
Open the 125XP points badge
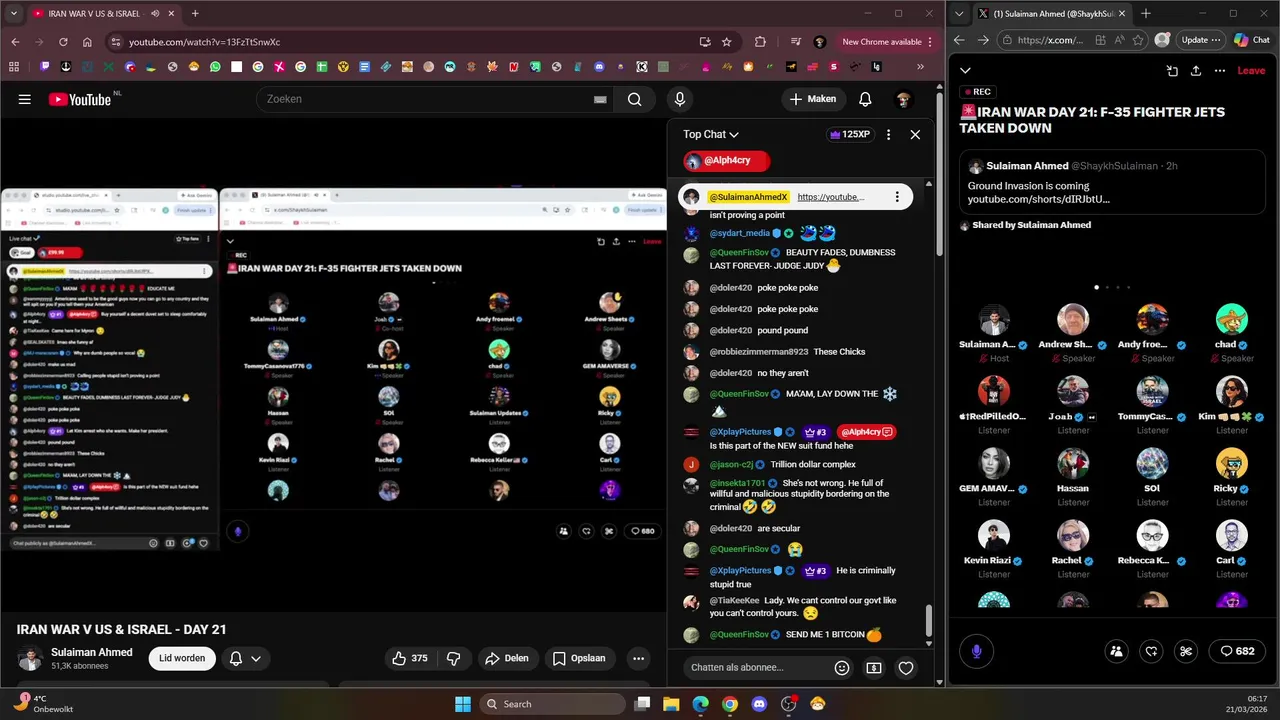pos(850,134)
